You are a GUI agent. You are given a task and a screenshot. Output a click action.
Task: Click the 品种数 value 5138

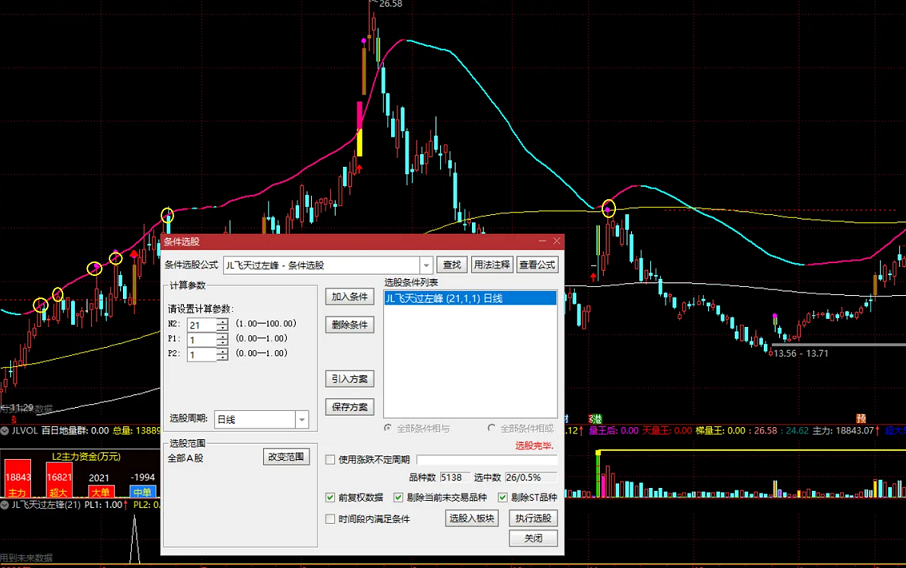454,477
